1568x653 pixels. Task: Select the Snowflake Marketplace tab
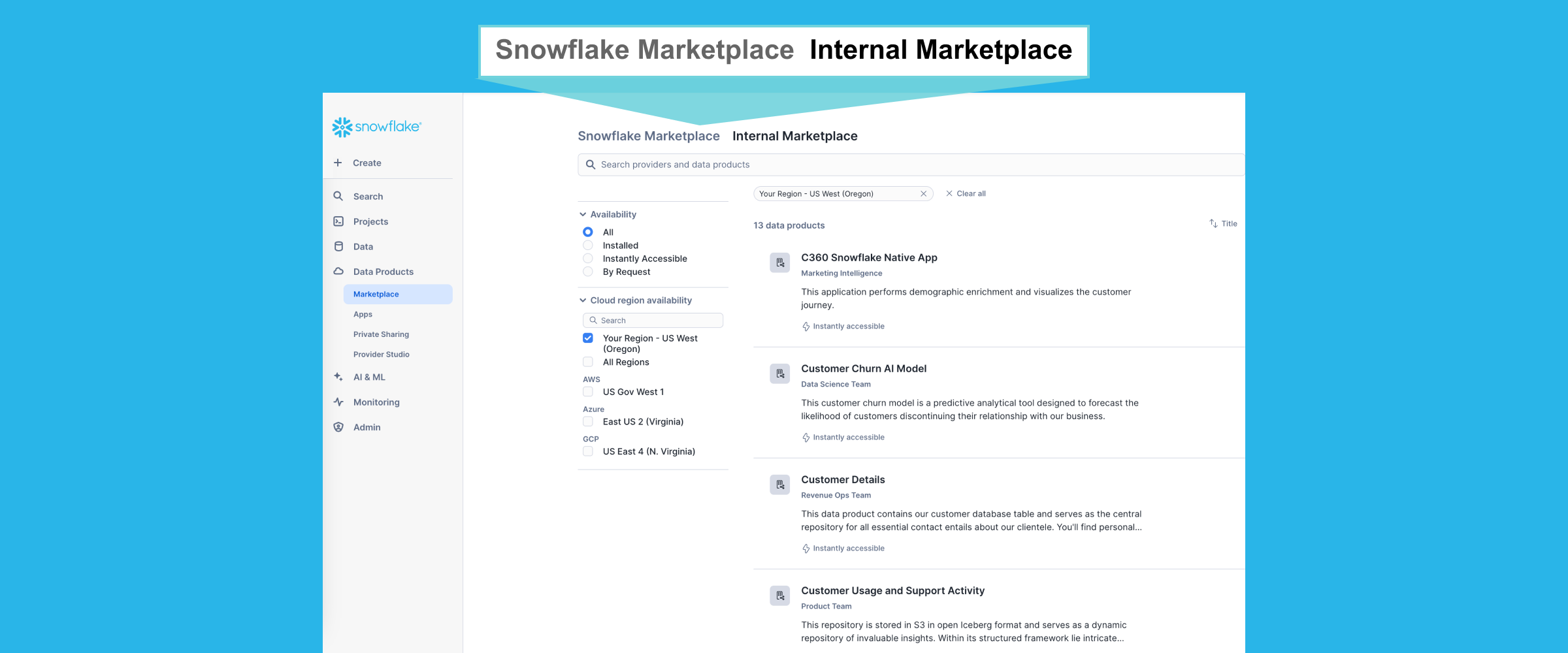(x=648, y=136)
